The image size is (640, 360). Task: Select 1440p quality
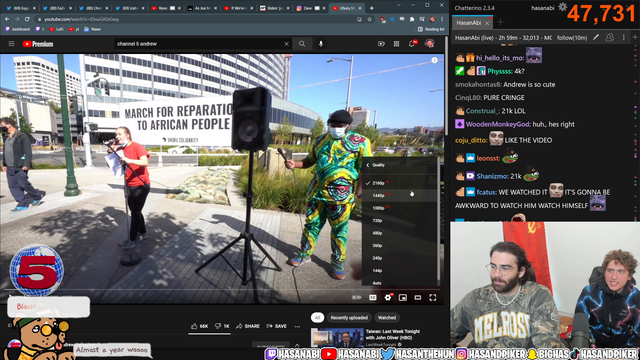(x=400, y=196)
